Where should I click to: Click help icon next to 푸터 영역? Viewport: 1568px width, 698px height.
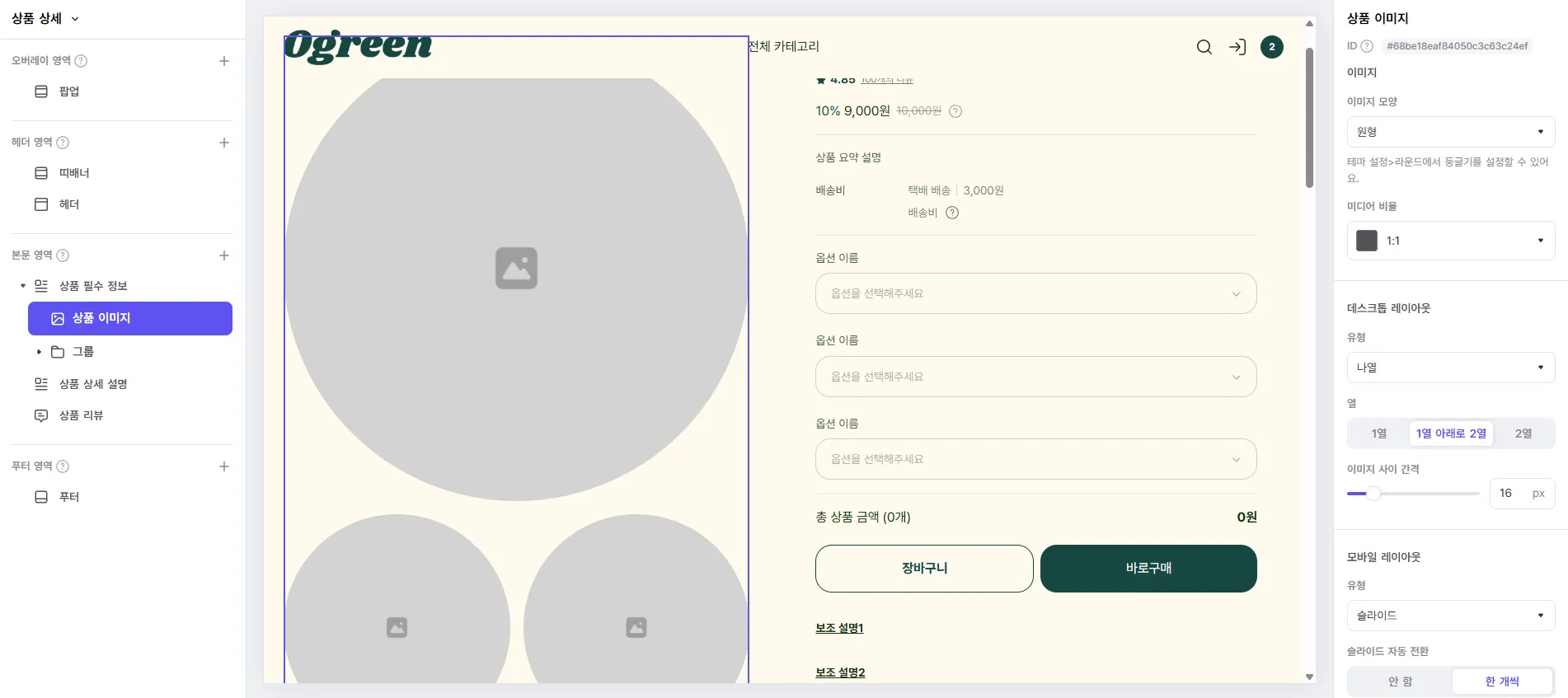[63, 466]
